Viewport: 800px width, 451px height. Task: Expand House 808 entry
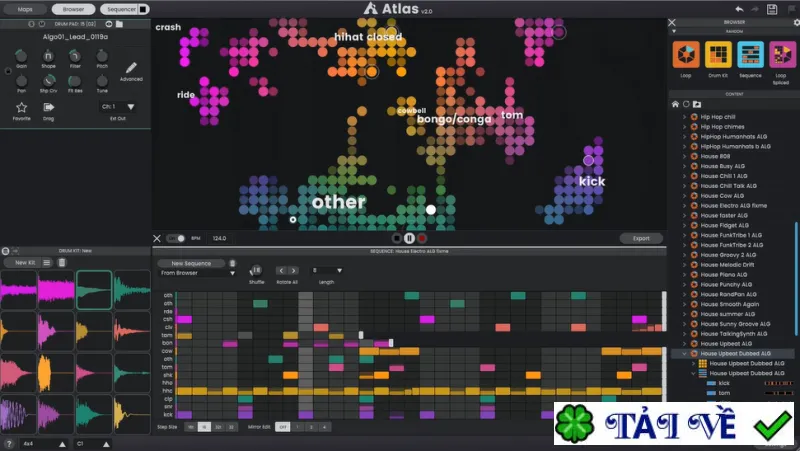(684, 156)
